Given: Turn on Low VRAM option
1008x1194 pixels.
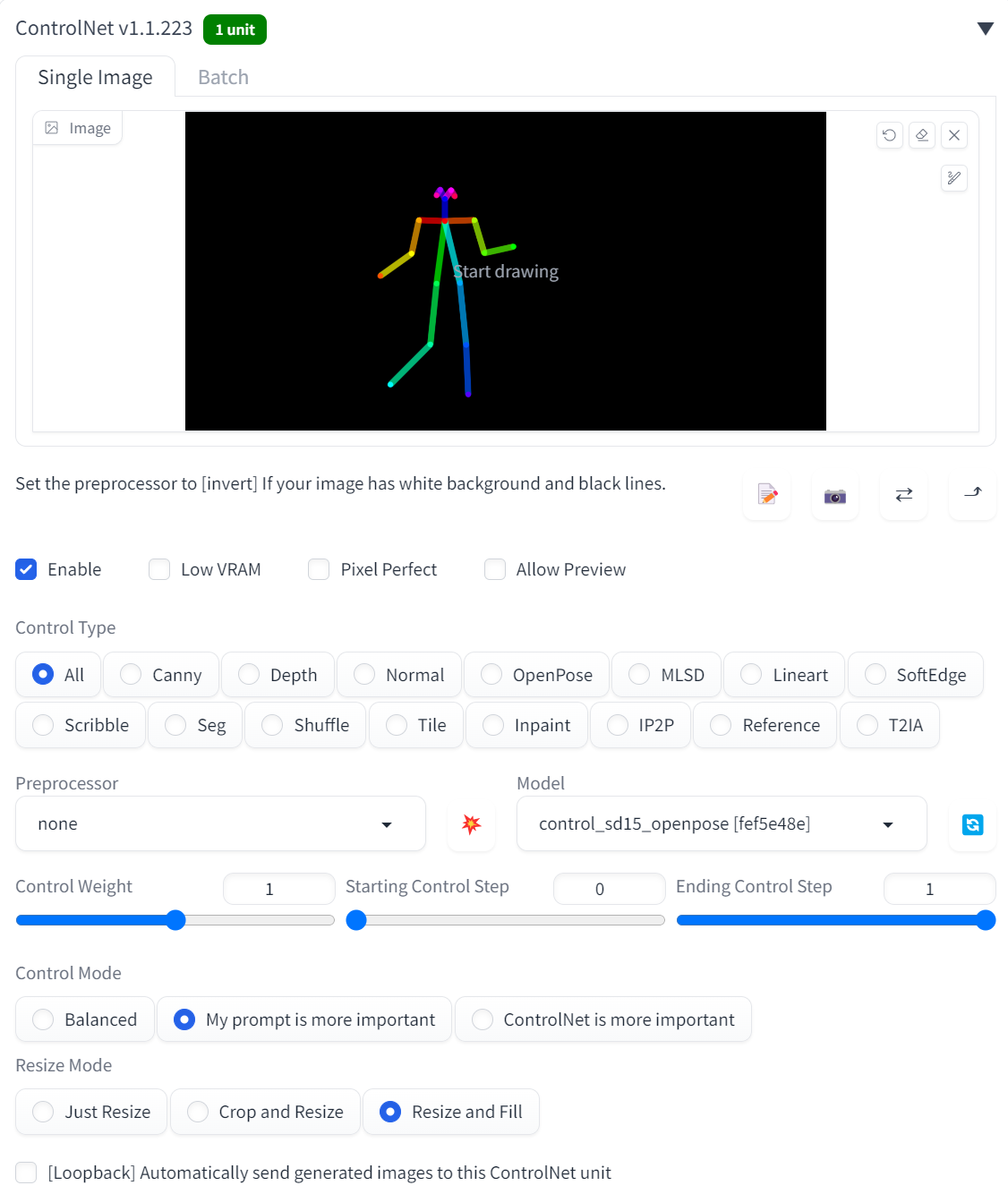Looking at the screenshot, I should pyautogui.click(x=159, y=569).
